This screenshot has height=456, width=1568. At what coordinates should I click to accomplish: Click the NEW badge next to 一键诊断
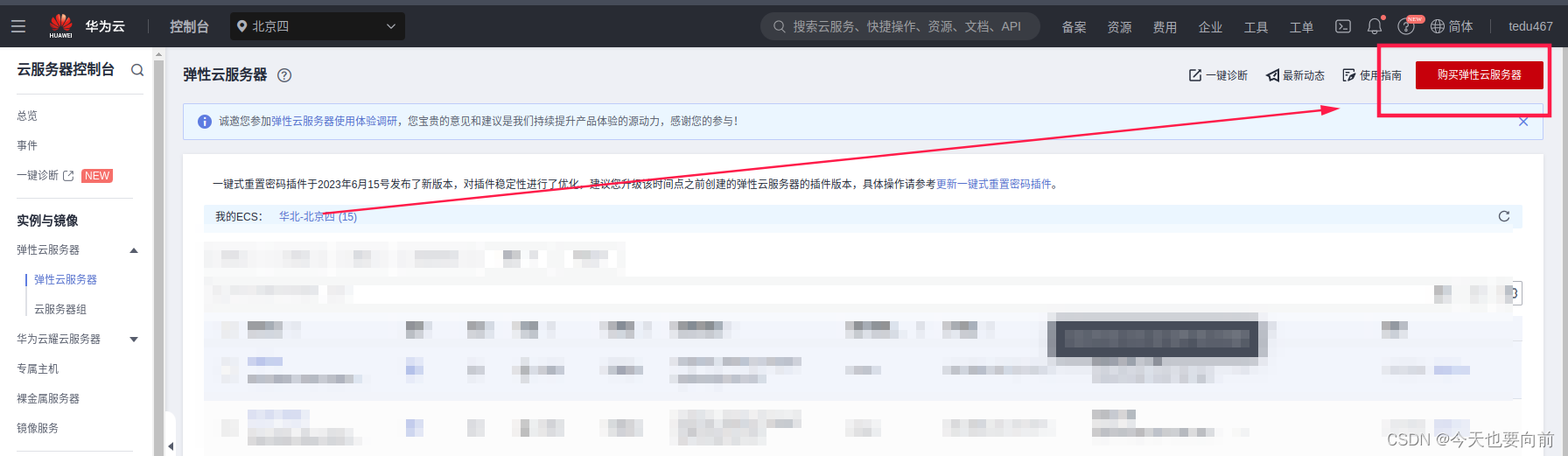pos(97,176)
